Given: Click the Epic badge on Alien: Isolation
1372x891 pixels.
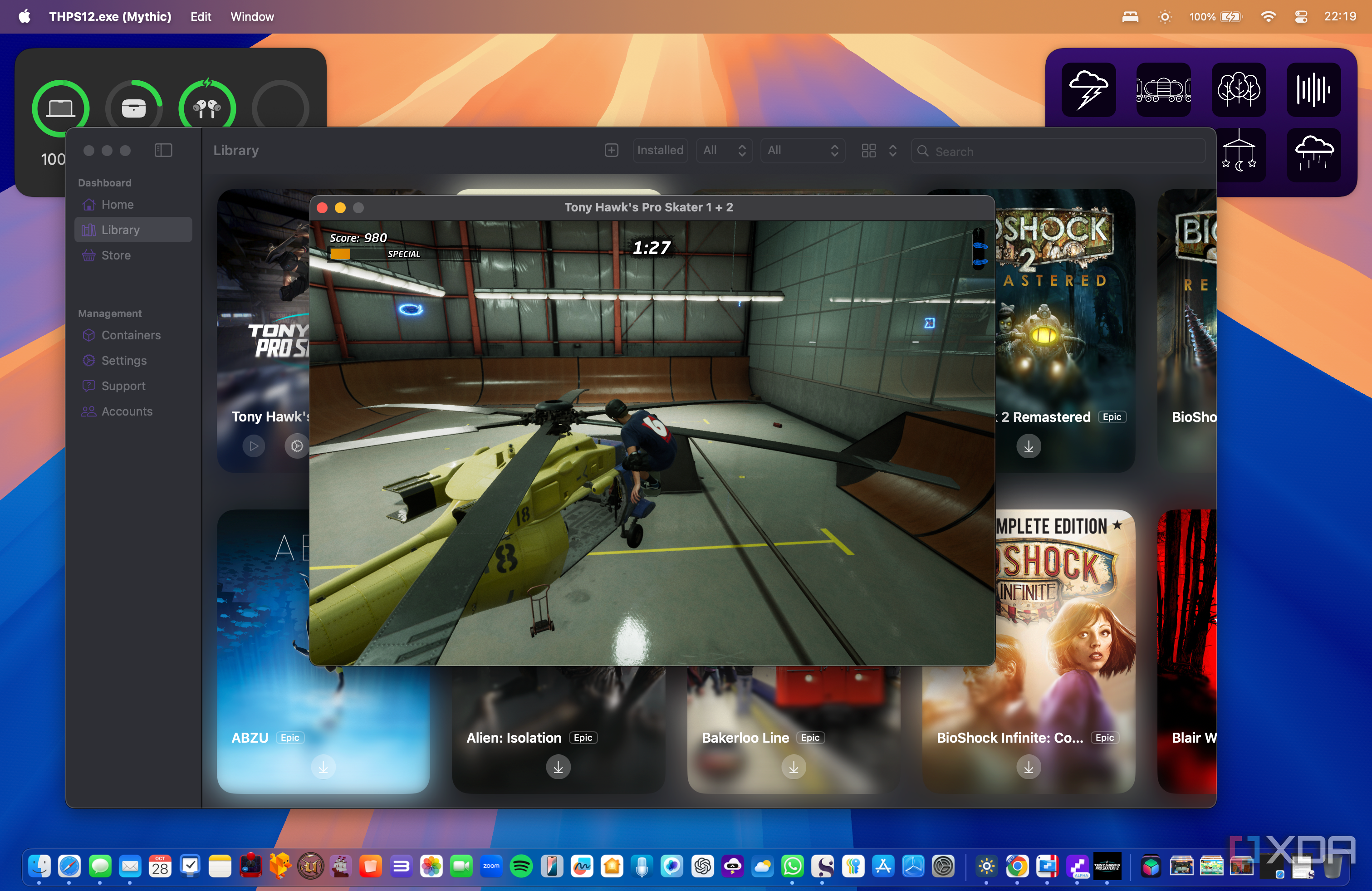Looking at the screenshot, I should coord(583,737).
